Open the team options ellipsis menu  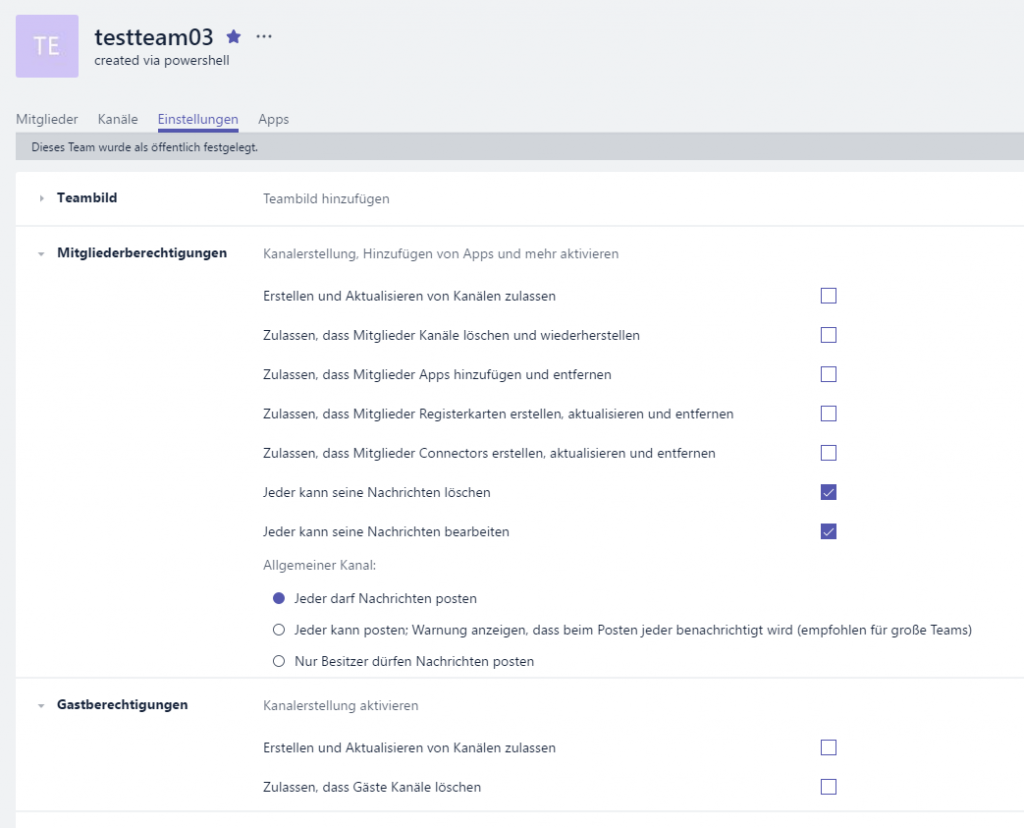(263, 35)
